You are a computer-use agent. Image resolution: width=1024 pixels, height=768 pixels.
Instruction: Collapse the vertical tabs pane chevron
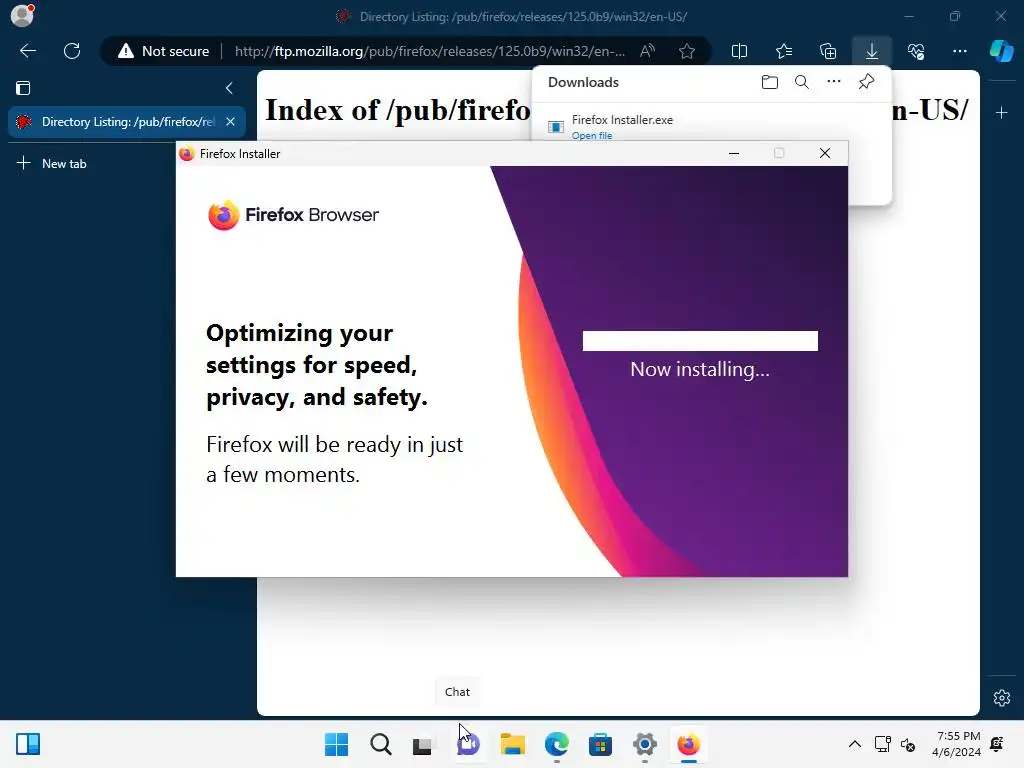[229, 88]
